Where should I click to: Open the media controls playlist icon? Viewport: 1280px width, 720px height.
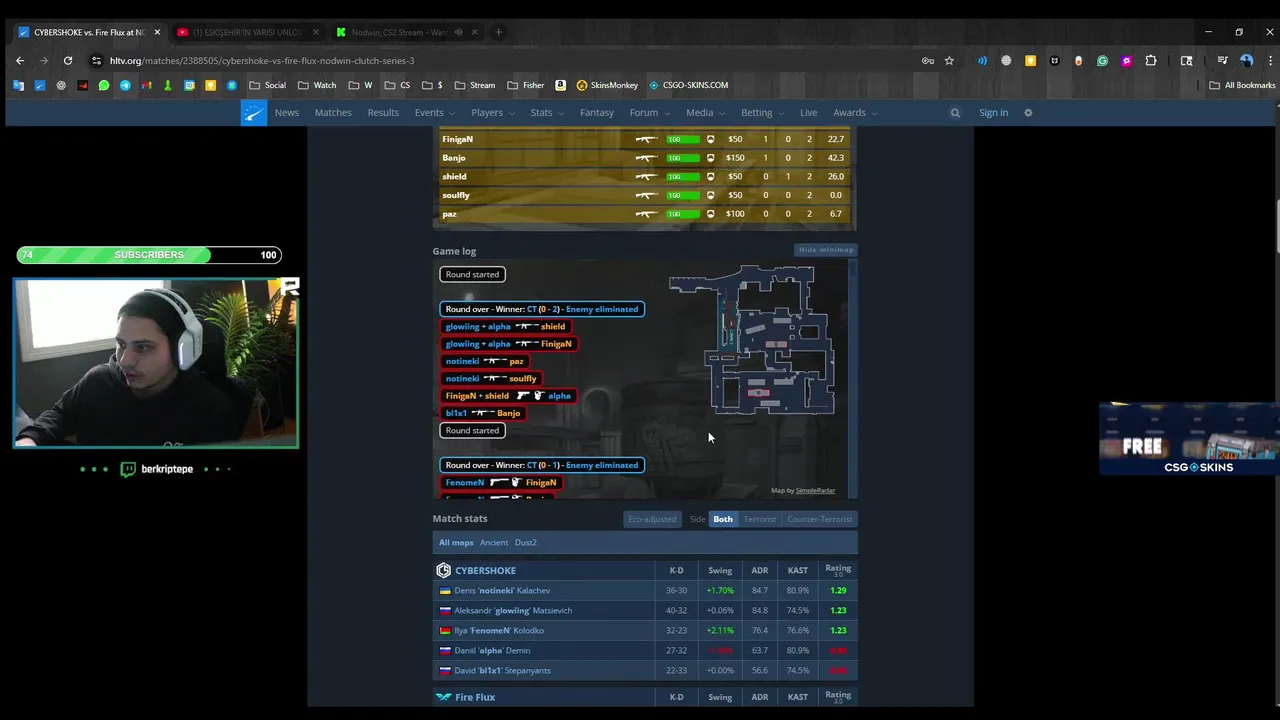(1222, 61)
